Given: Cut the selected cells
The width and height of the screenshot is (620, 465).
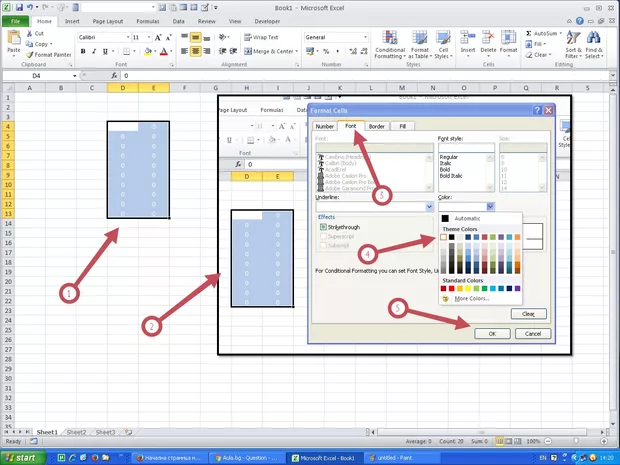Looking at the screenshot, I should 35,34.
